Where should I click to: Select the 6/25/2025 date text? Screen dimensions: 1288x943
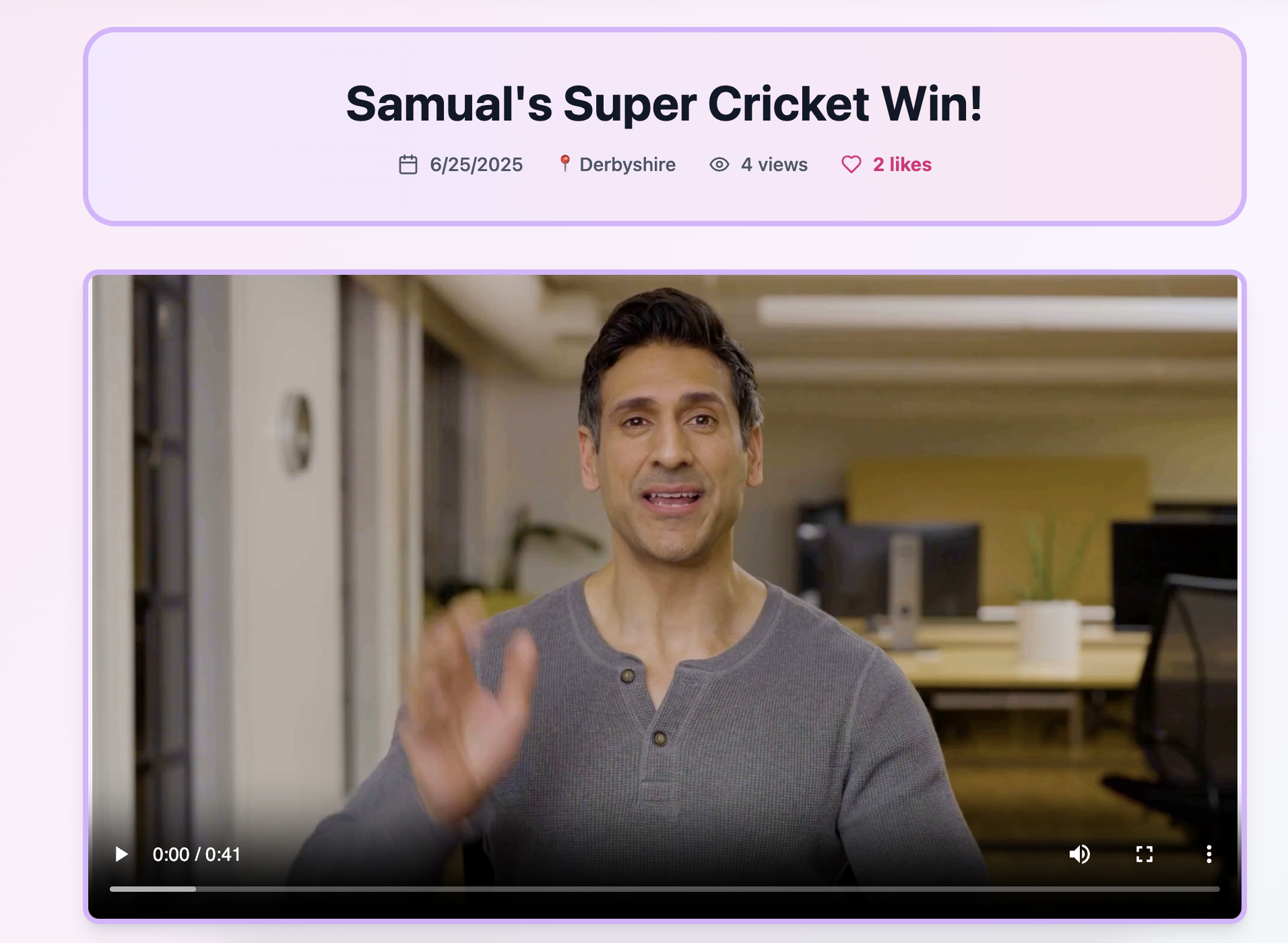[x=476, y=164]
